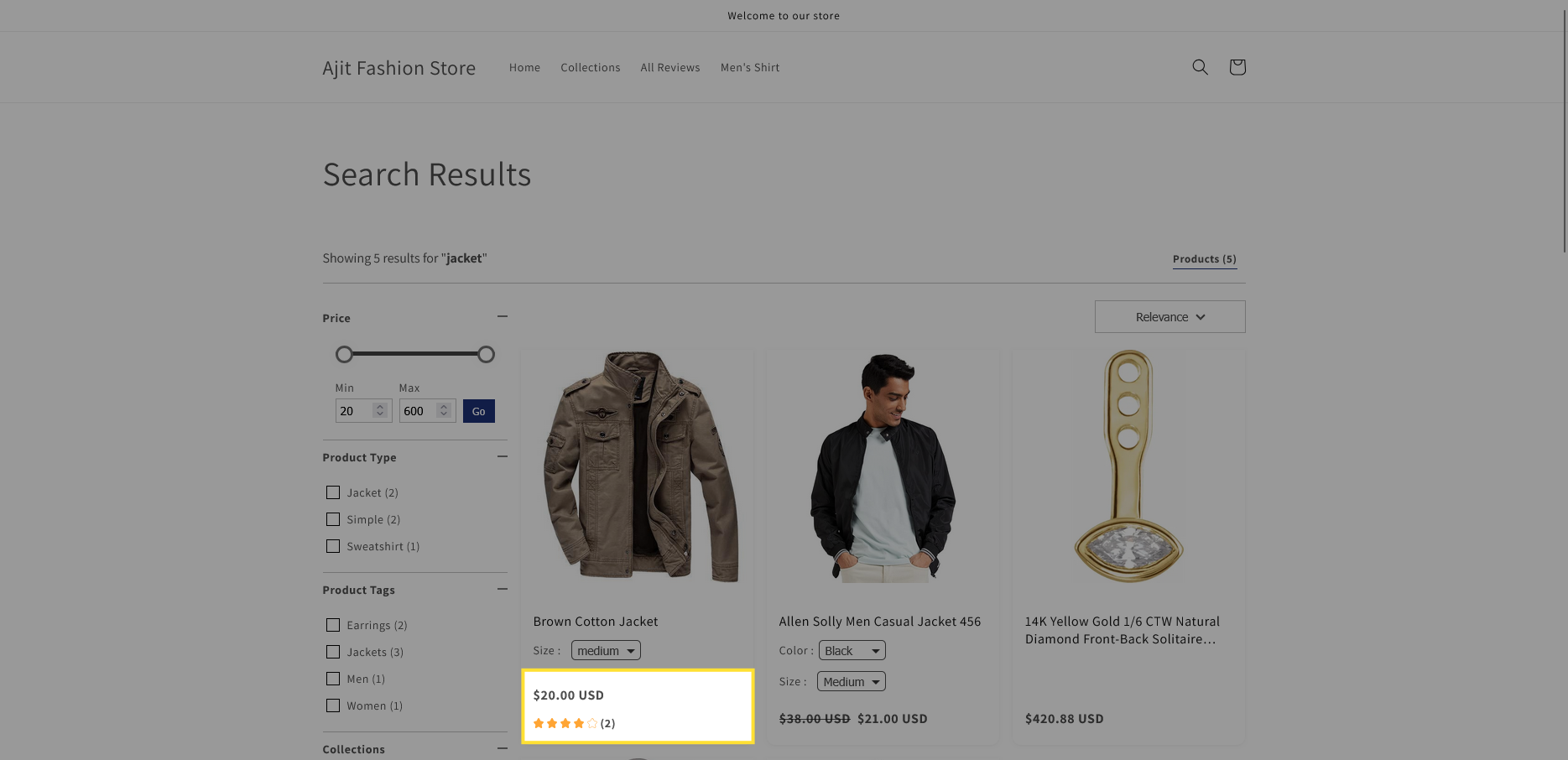Open the search icon in header
The image size is (1568, 760).
pos(1200,67)
